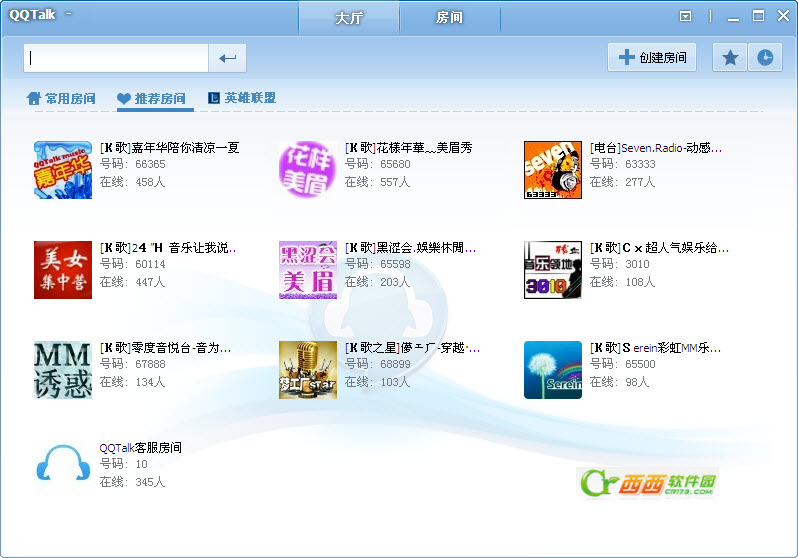This screenshot has width=798, height=558.
Task: Click the room number search field
Action: click(x=116, y=58)
